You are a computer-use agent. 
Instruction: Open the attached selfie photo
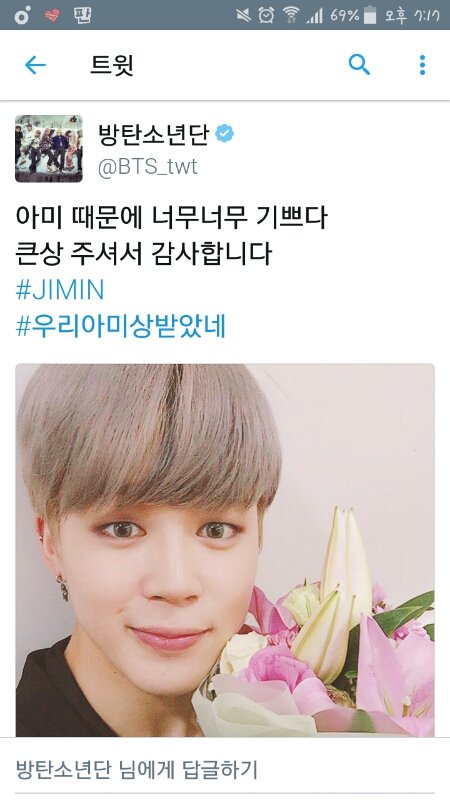225,550
